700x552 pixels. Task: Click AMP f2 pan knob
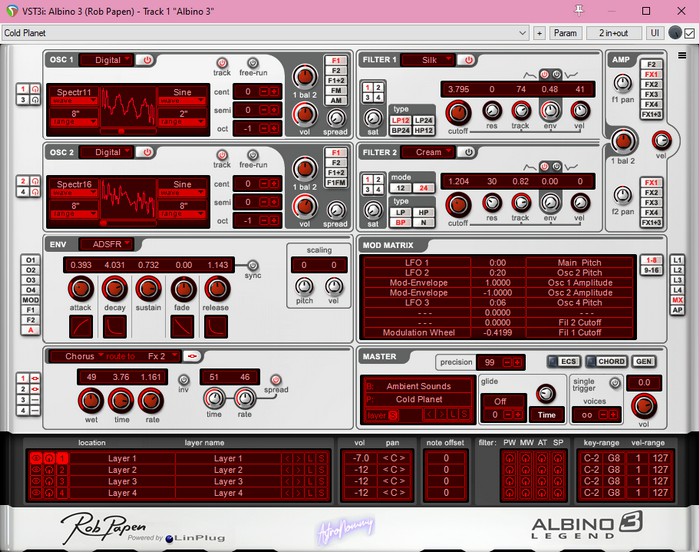coord(623,195)
